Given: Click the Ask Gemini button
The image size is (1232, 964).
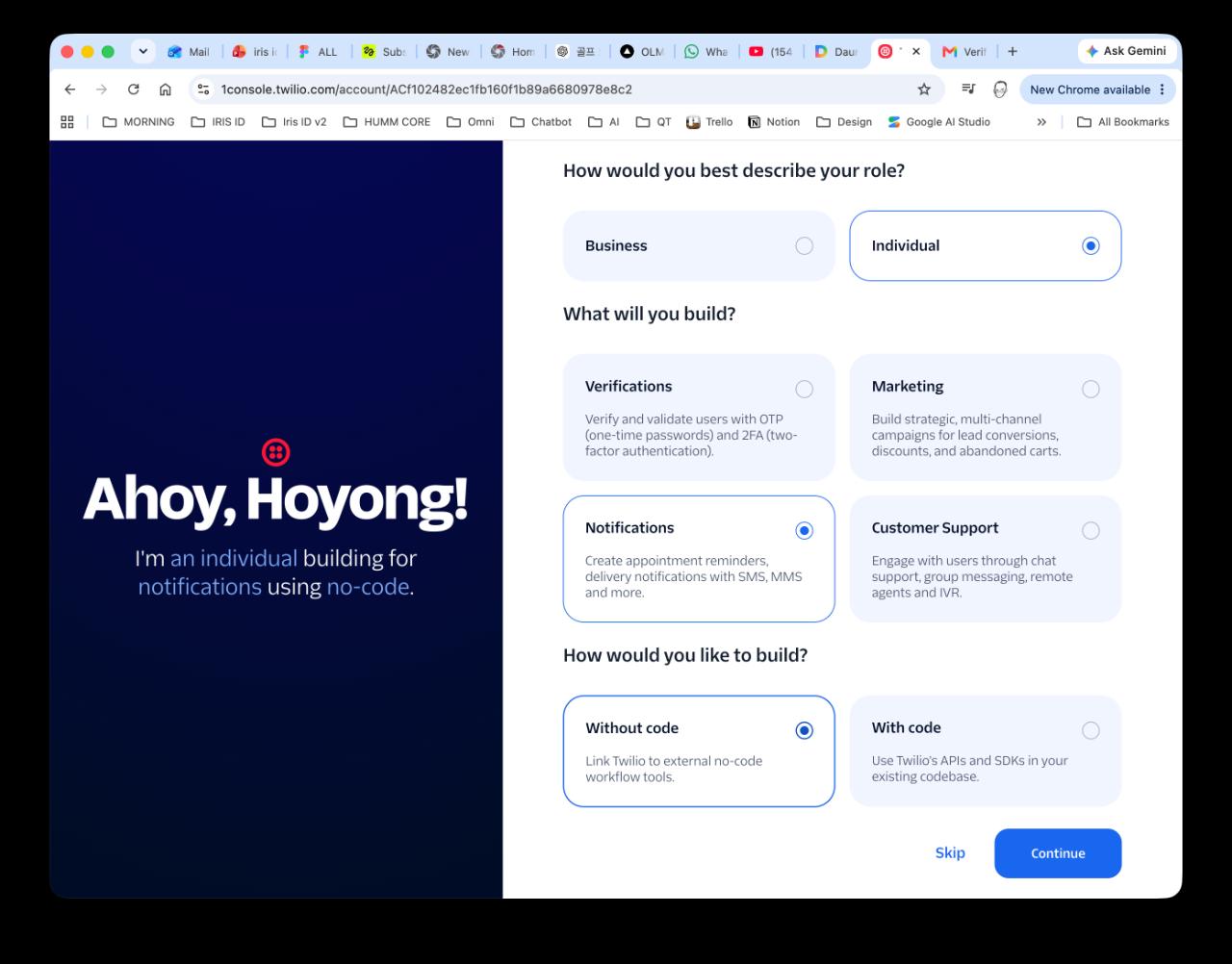Looking at the screenshot, I should click(1125, 51).
